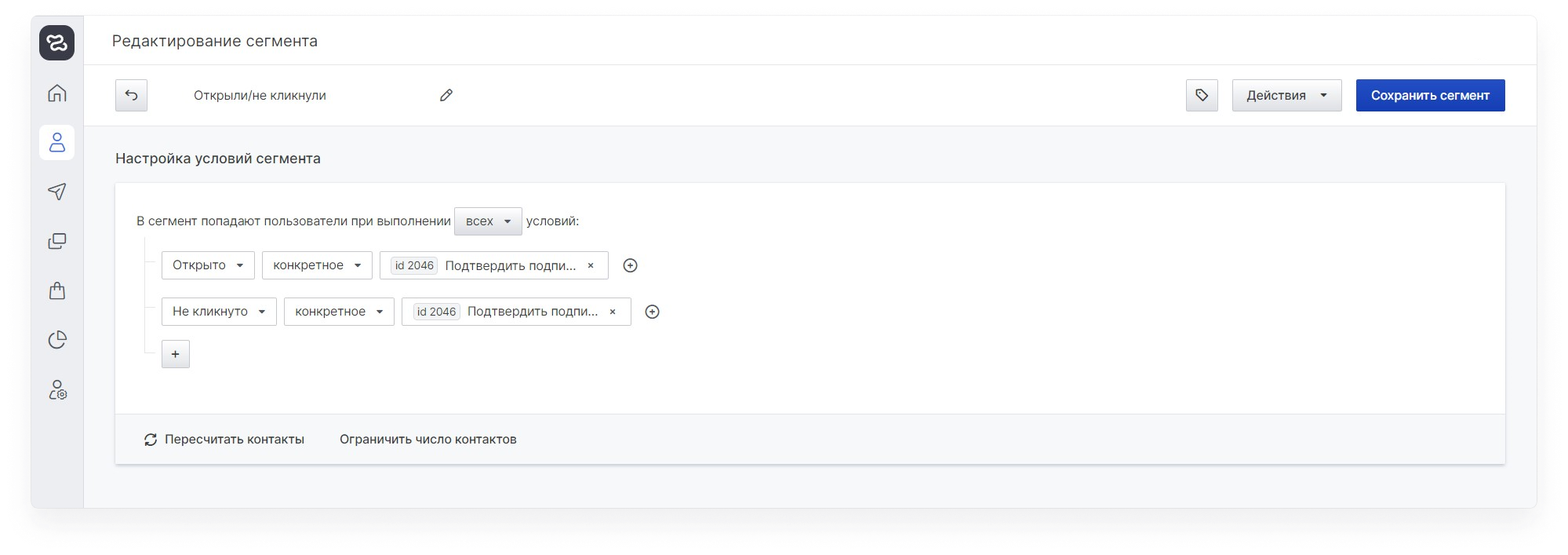1568x555 pixels.
Task: Open the 'Не кликнуто' condition dropdown
Action: coord(219,312)
